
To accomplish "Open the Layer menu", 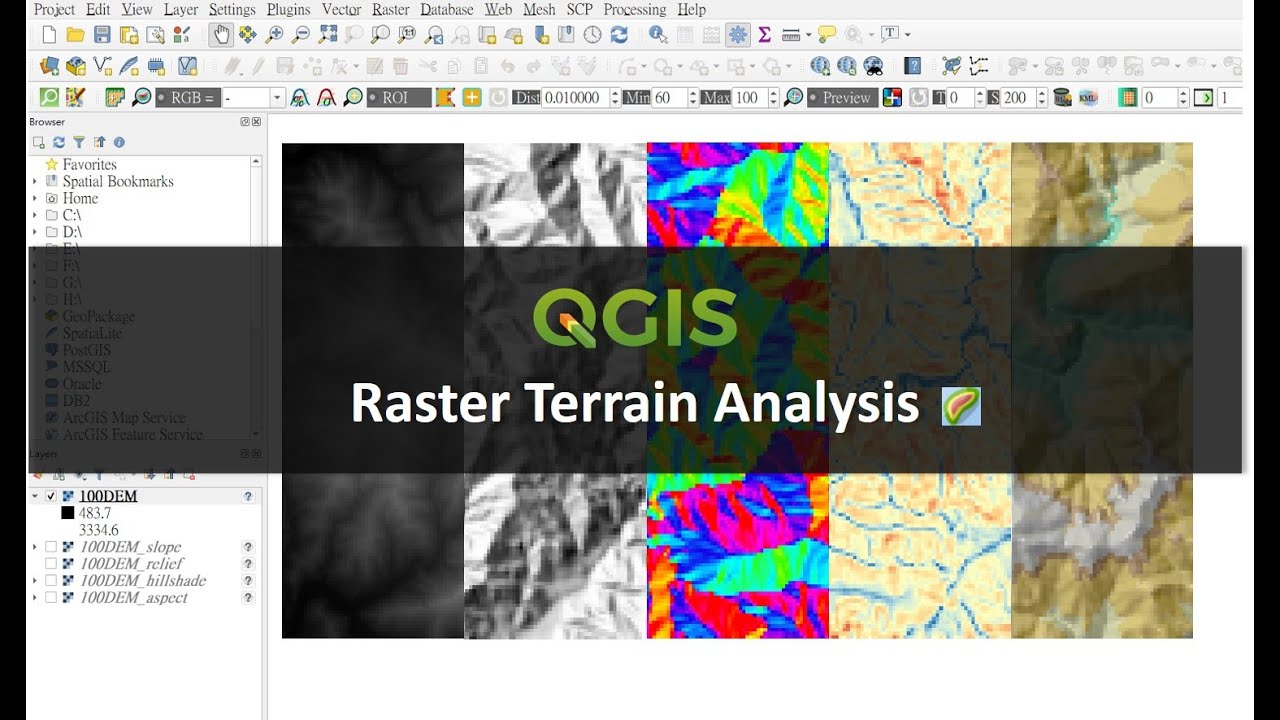I will [x=181, y=9].
